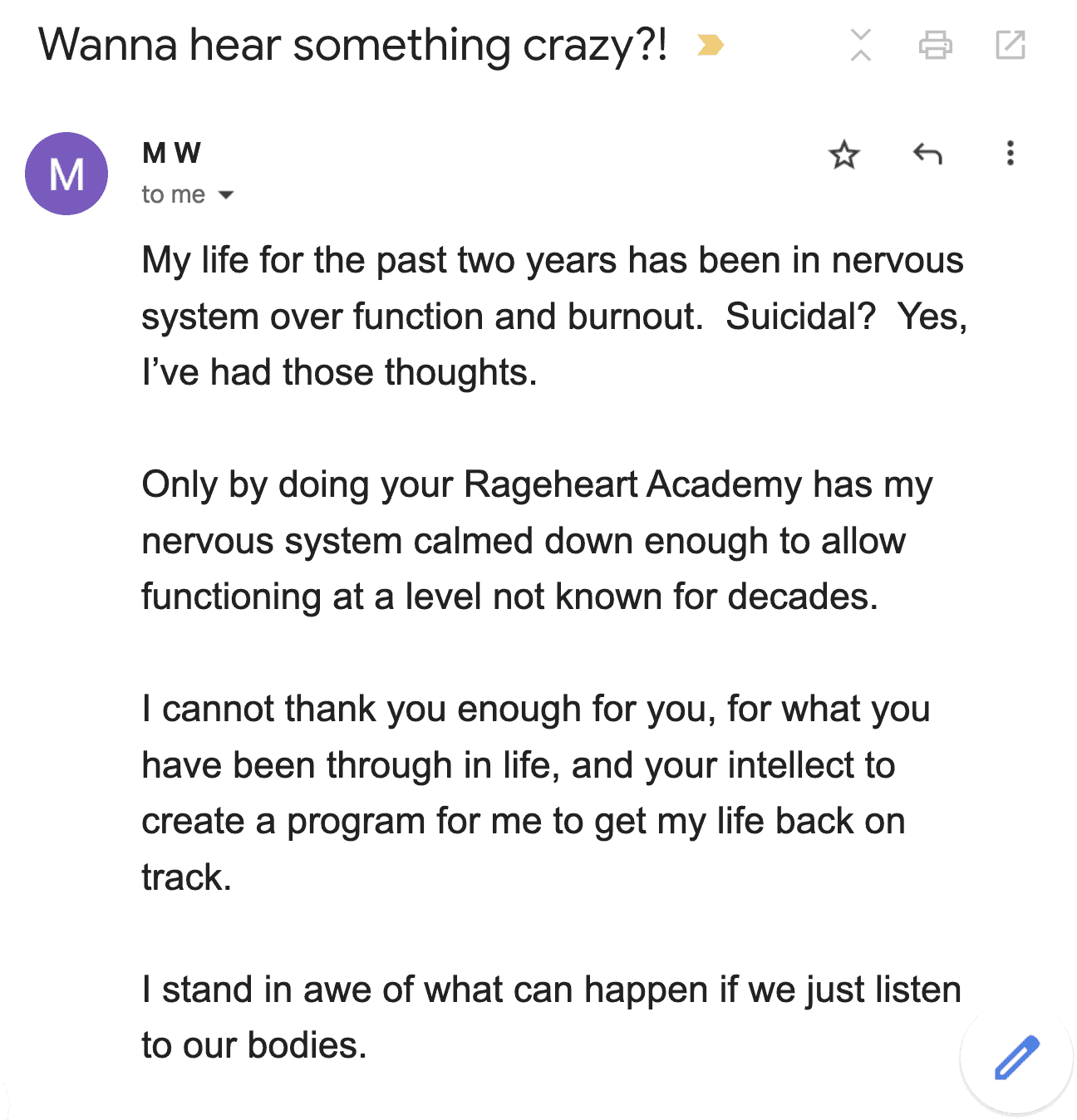
Task: Click the line "functioning at a level not known"
Action: [509, 597]
